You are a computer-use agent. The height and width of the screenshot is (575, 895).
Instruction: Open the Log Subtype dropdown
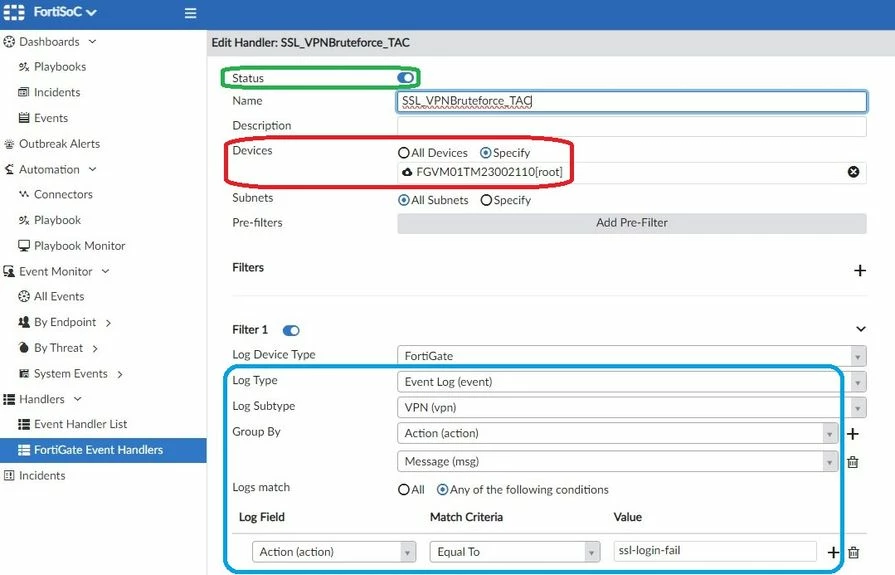pos(632,408)
